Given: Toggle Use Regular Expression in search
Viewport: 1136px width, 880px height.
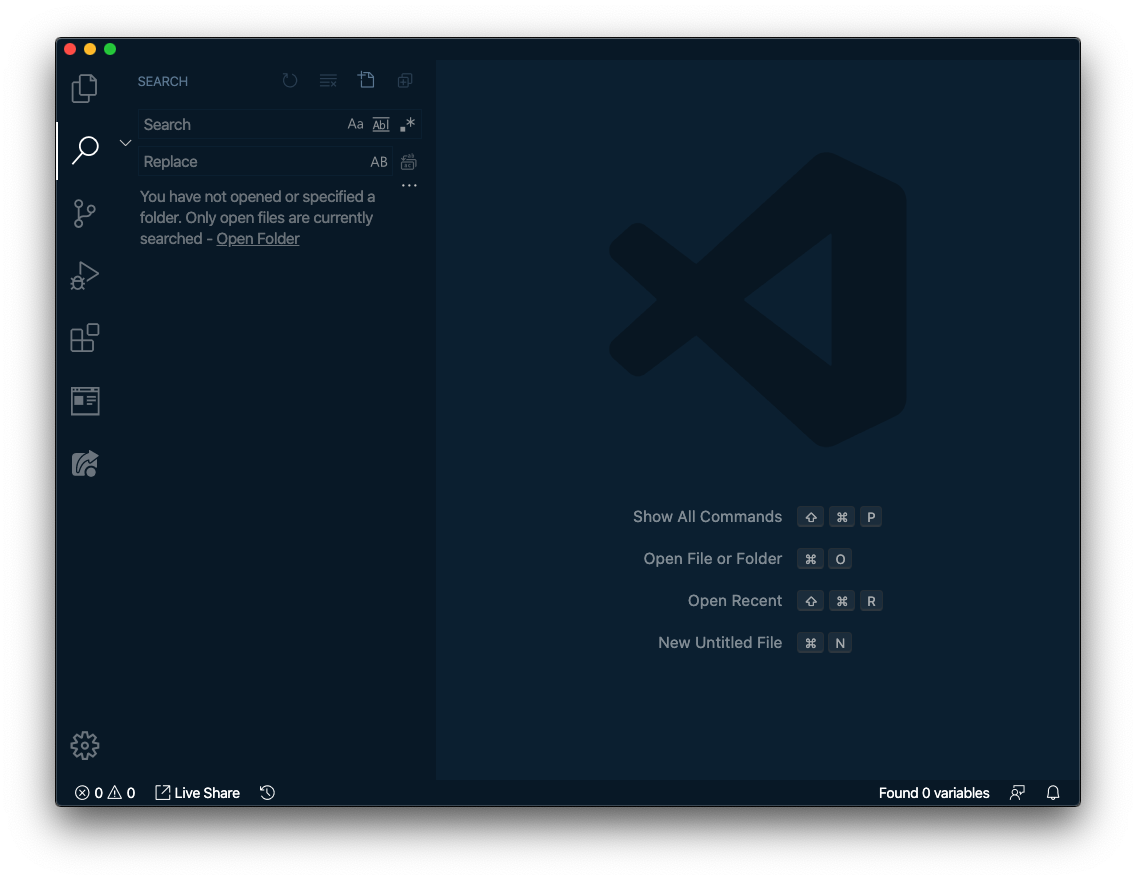Looking at the screenshot, I should [x=408, y=124].
